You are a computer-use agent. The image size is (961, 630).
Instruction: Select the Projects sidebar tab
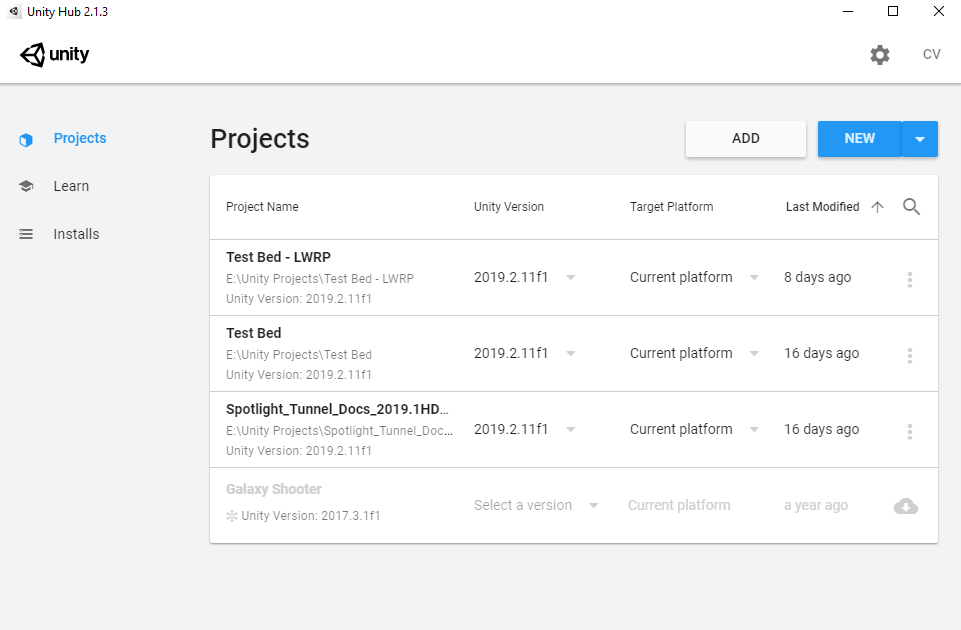click(79, 138)
